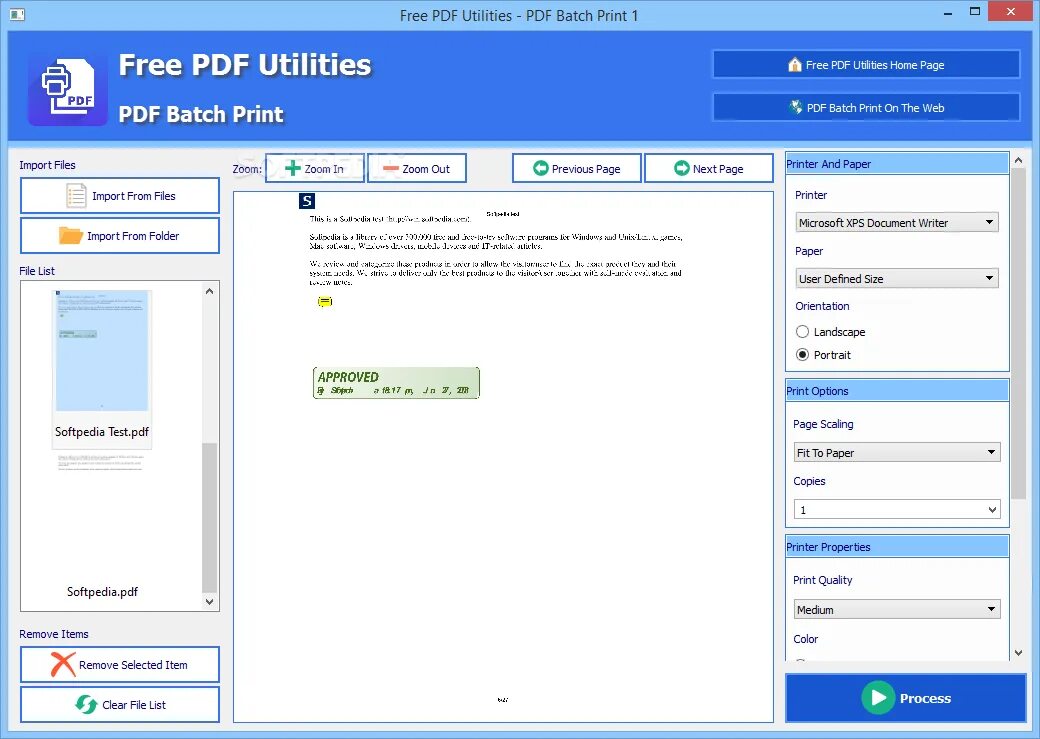Open the Paper size dropdown
Image resolution: width=1040 pixels, height=739 pixels.
897,279
